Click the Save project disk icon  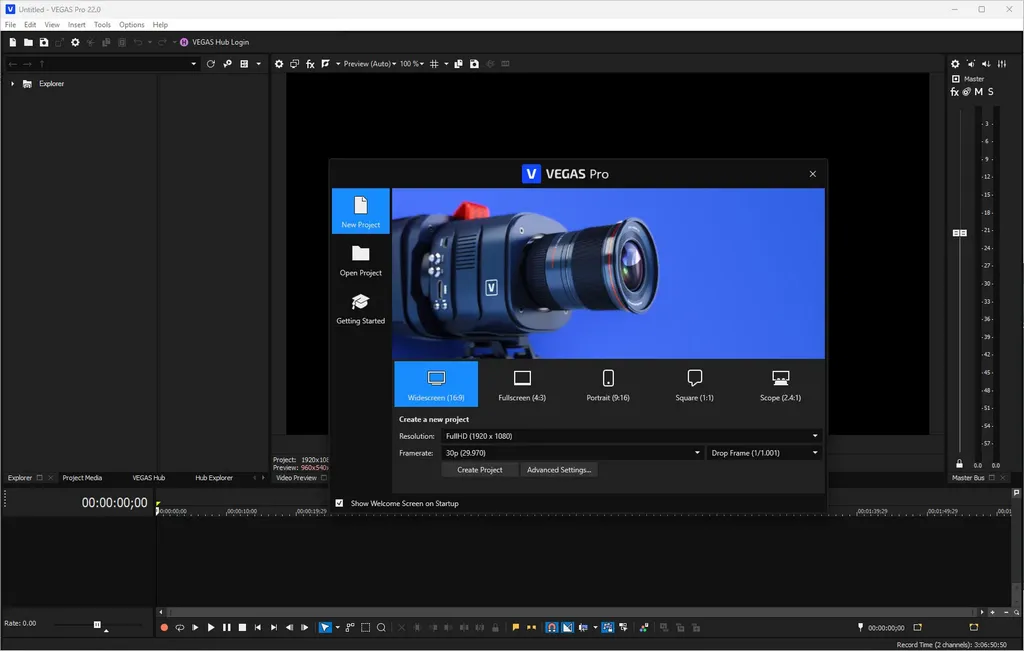pyautogui.click(x=44, y=42)
